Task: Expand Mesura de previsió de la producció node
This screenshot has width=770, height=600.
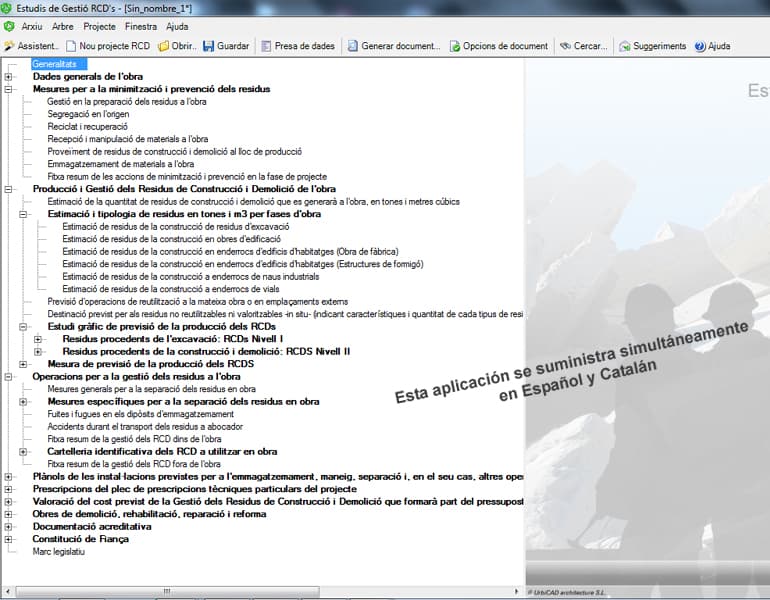Action: (23, 364)
